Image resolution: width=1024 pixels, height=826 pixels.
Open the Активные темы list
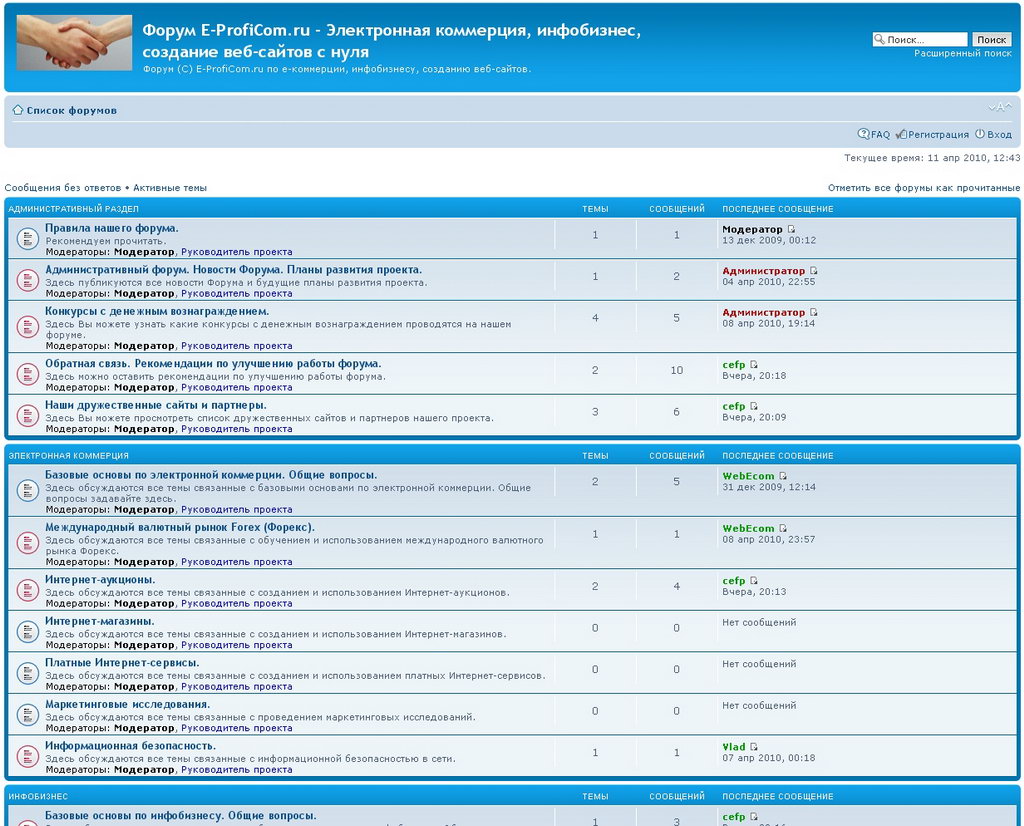pos(170,188)
